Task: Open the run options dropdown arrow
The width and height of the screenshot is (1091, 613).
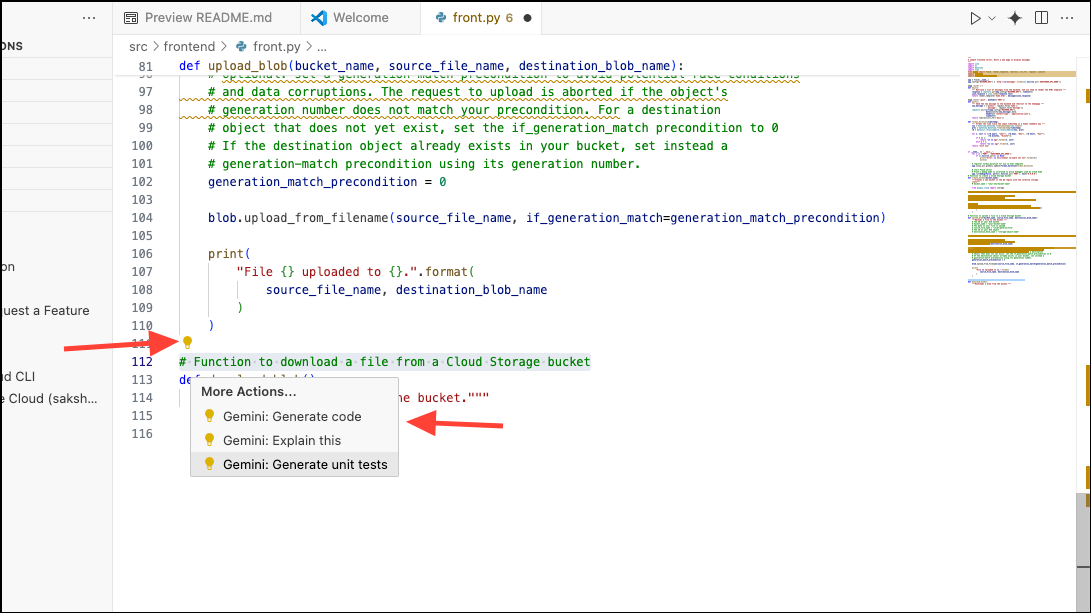Action: (x=992, y=18)
